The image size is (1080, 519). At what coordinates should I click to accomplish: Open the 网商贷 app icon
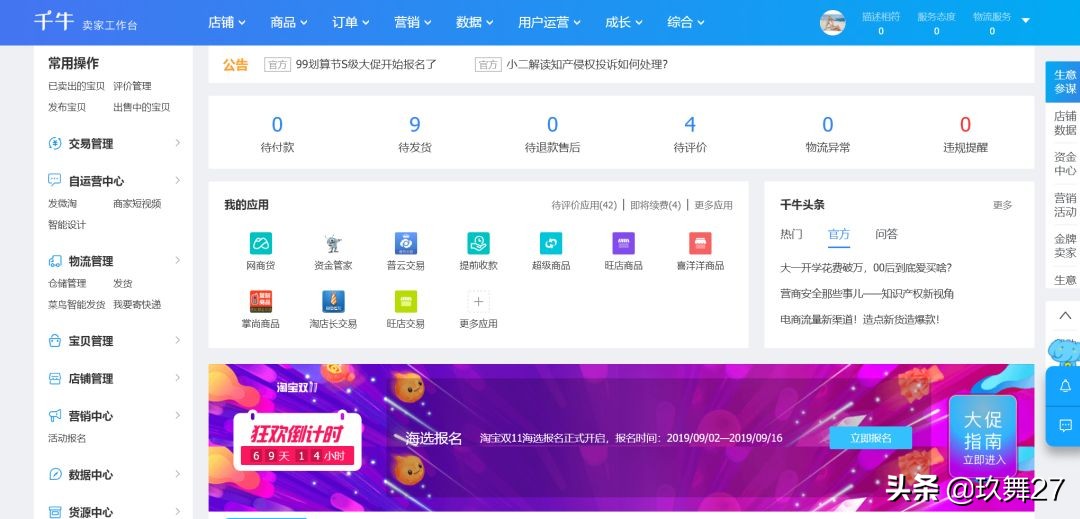click(260, 243)
